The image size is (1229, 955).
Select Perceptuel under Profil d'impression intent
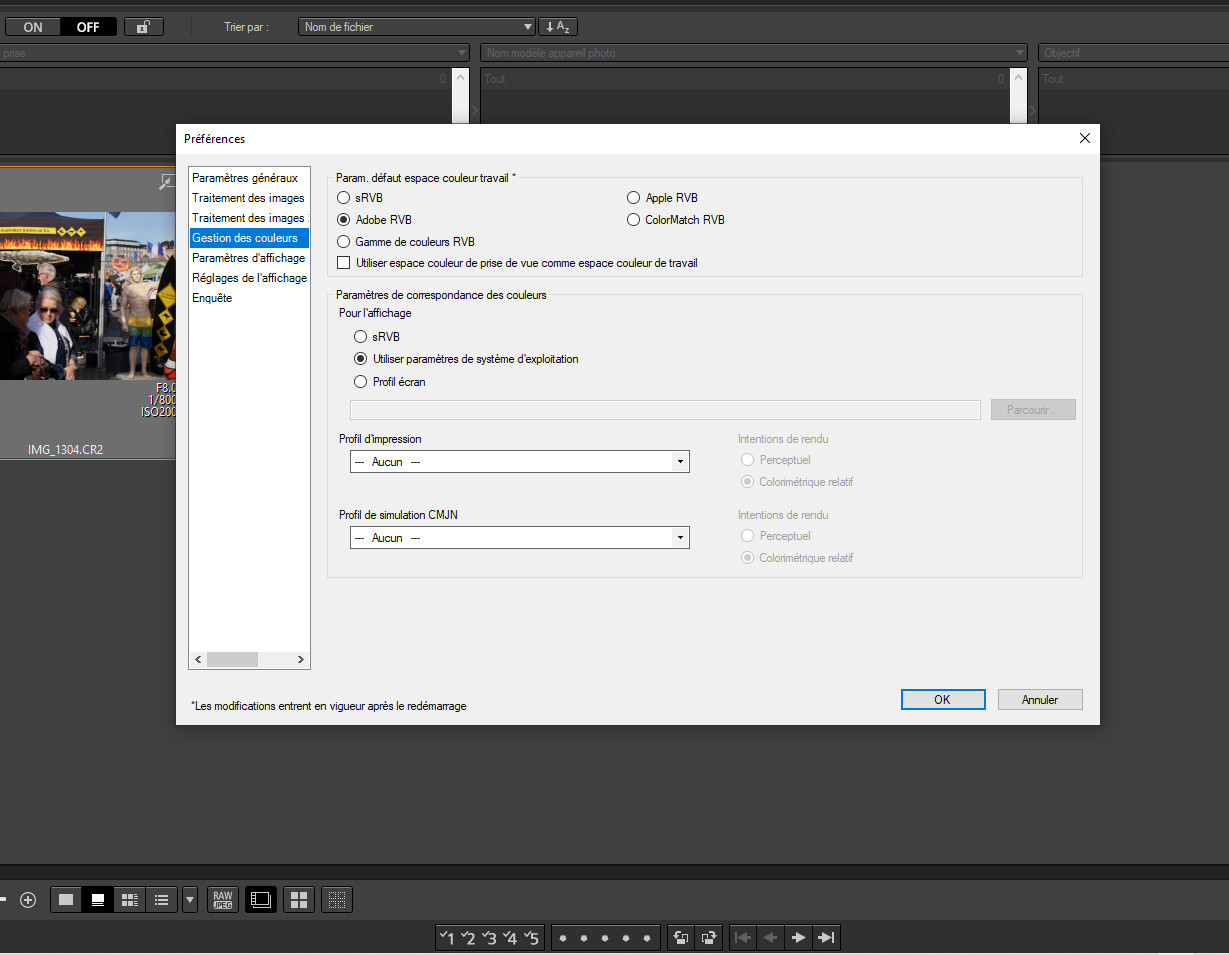(748, 460)
